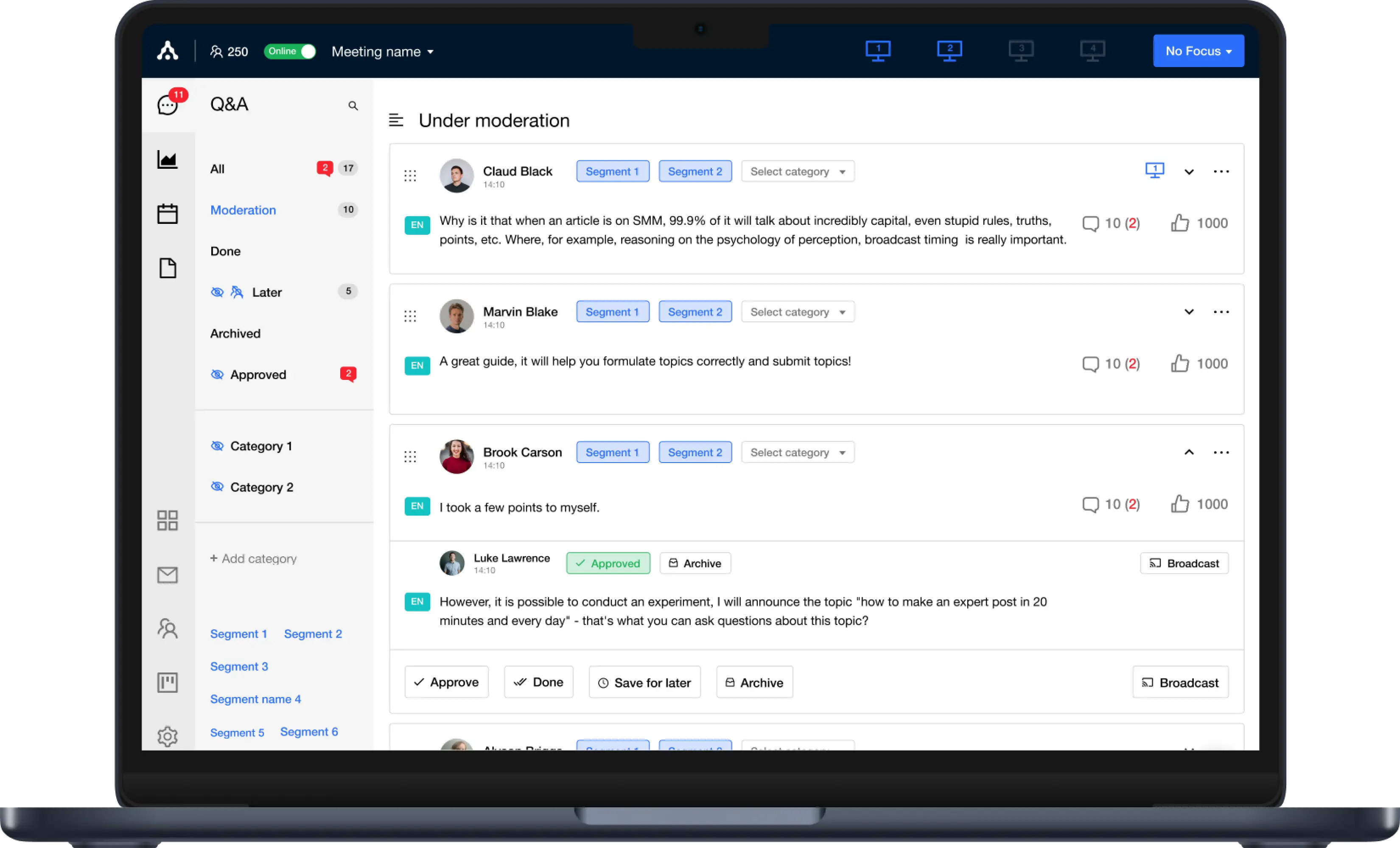Screen dimensions: 1400x848
Task: Expand Brook Carson question details
Action: (1189, 452)
